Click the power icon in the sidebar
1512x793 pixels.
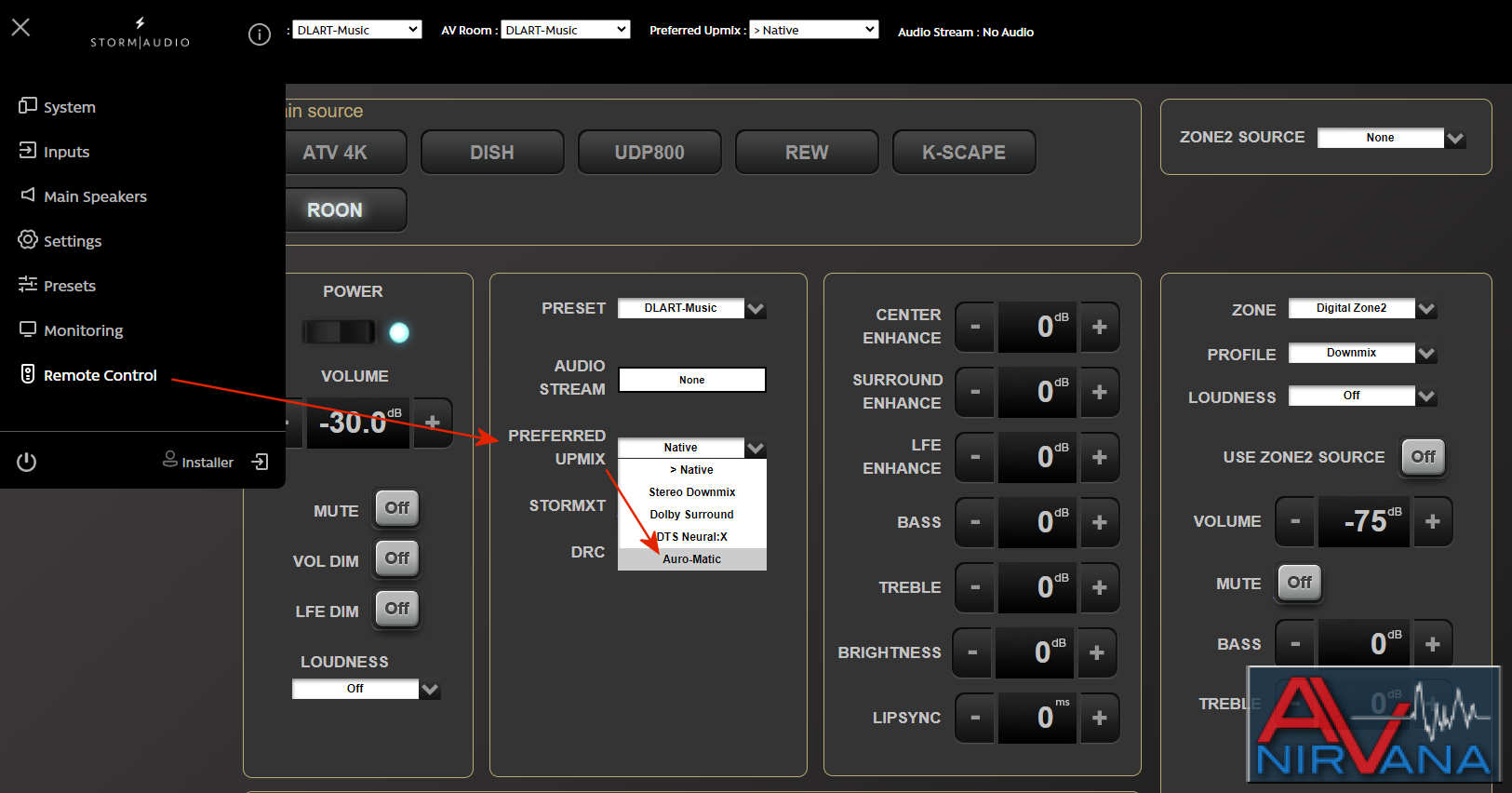tap(27, 462)
